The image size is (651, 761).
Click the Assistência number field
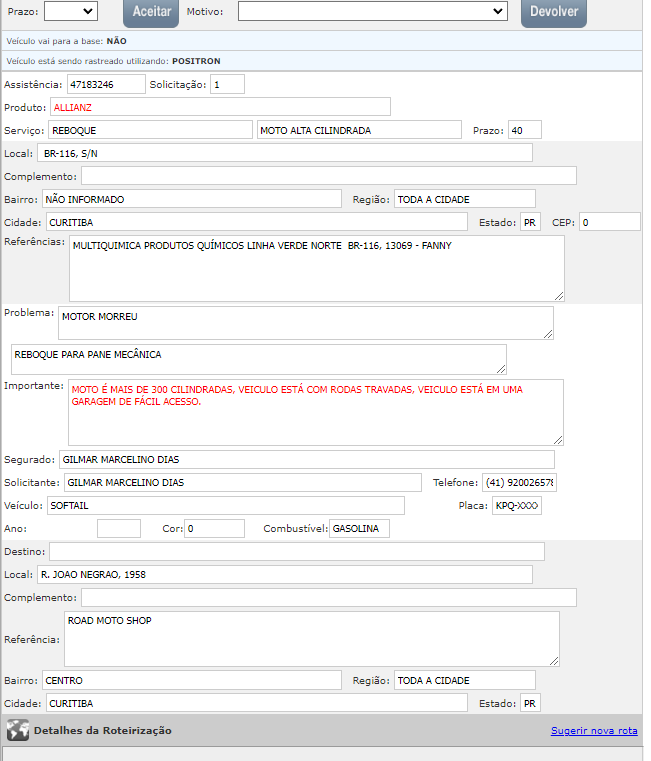click(106, 84)
